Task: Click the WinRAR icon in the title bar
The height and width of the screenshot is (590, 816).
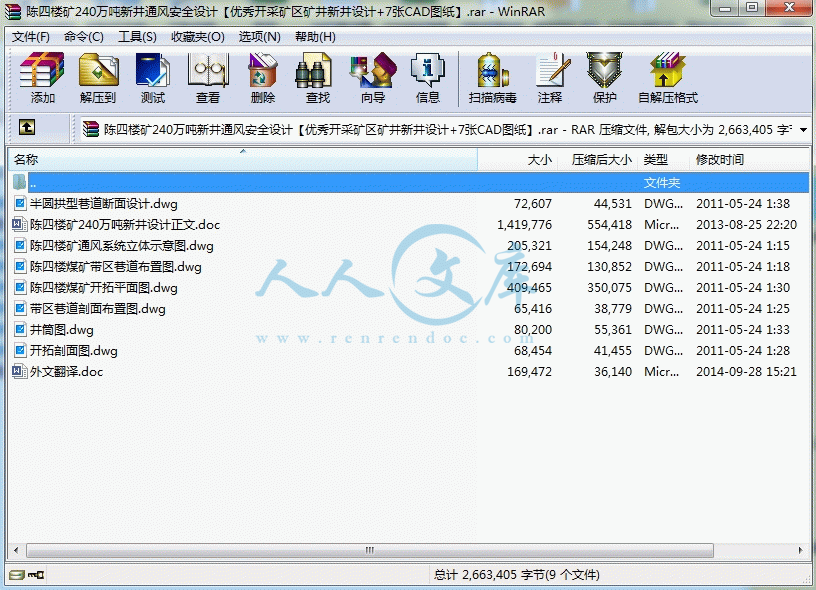Action: (13, 11)
